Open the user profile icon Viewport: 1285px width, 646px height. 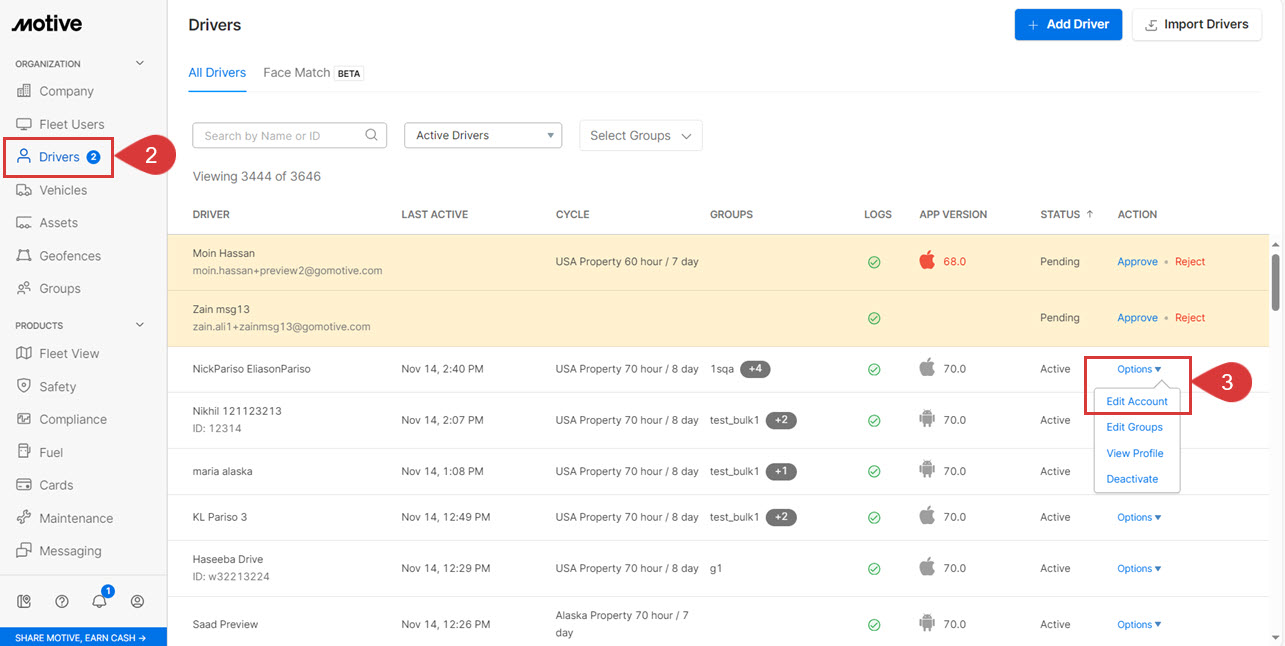[x=138, y=601]
